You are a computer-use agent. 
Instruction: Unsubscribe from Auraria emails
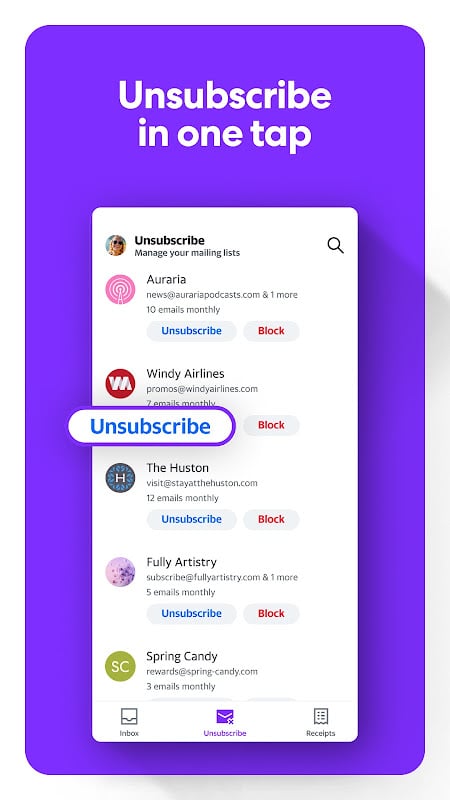[x=191, y=331]
